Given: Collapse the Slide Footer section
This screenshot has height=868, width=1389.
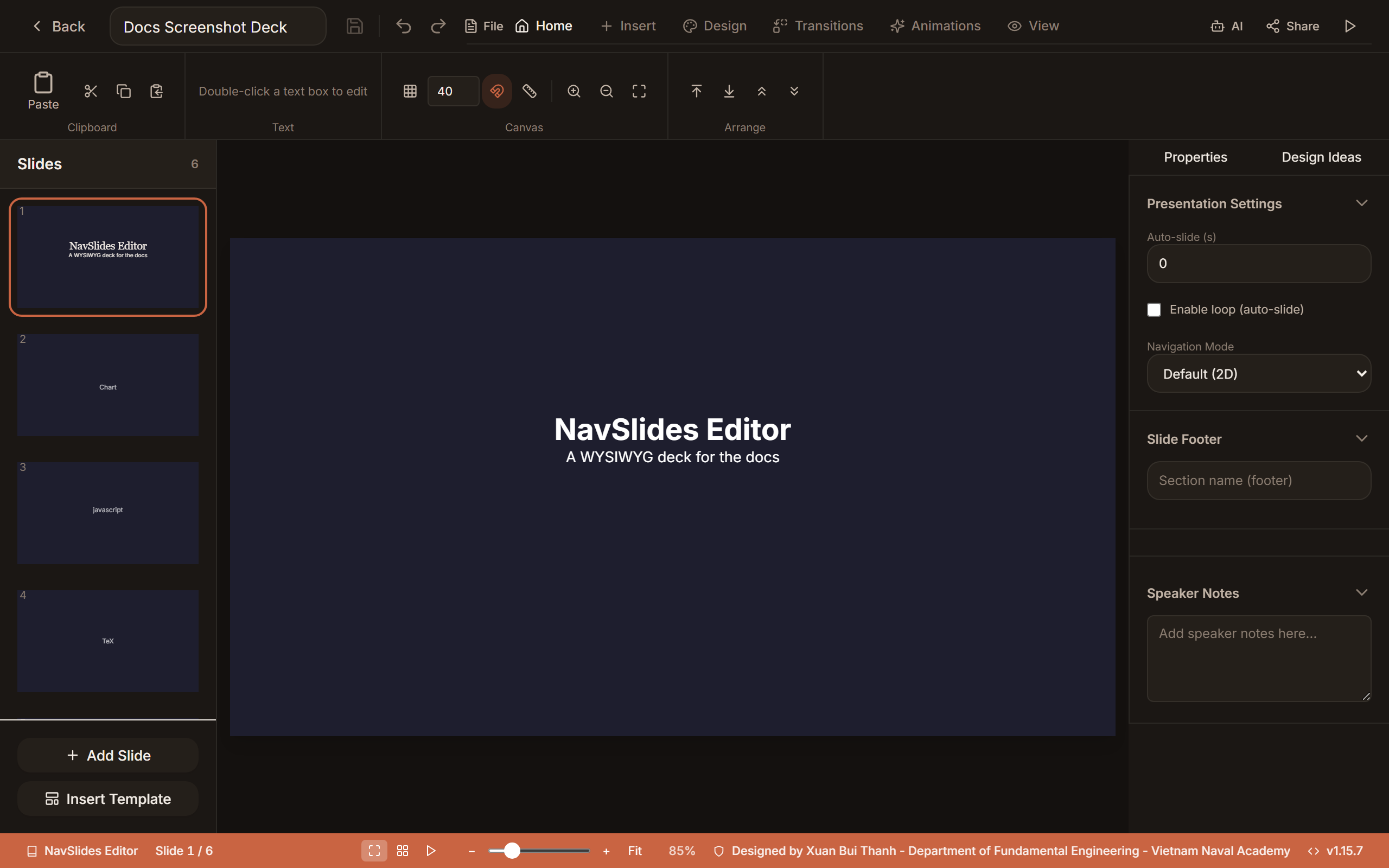Looking at the screenshot, I should point(1361,438).
